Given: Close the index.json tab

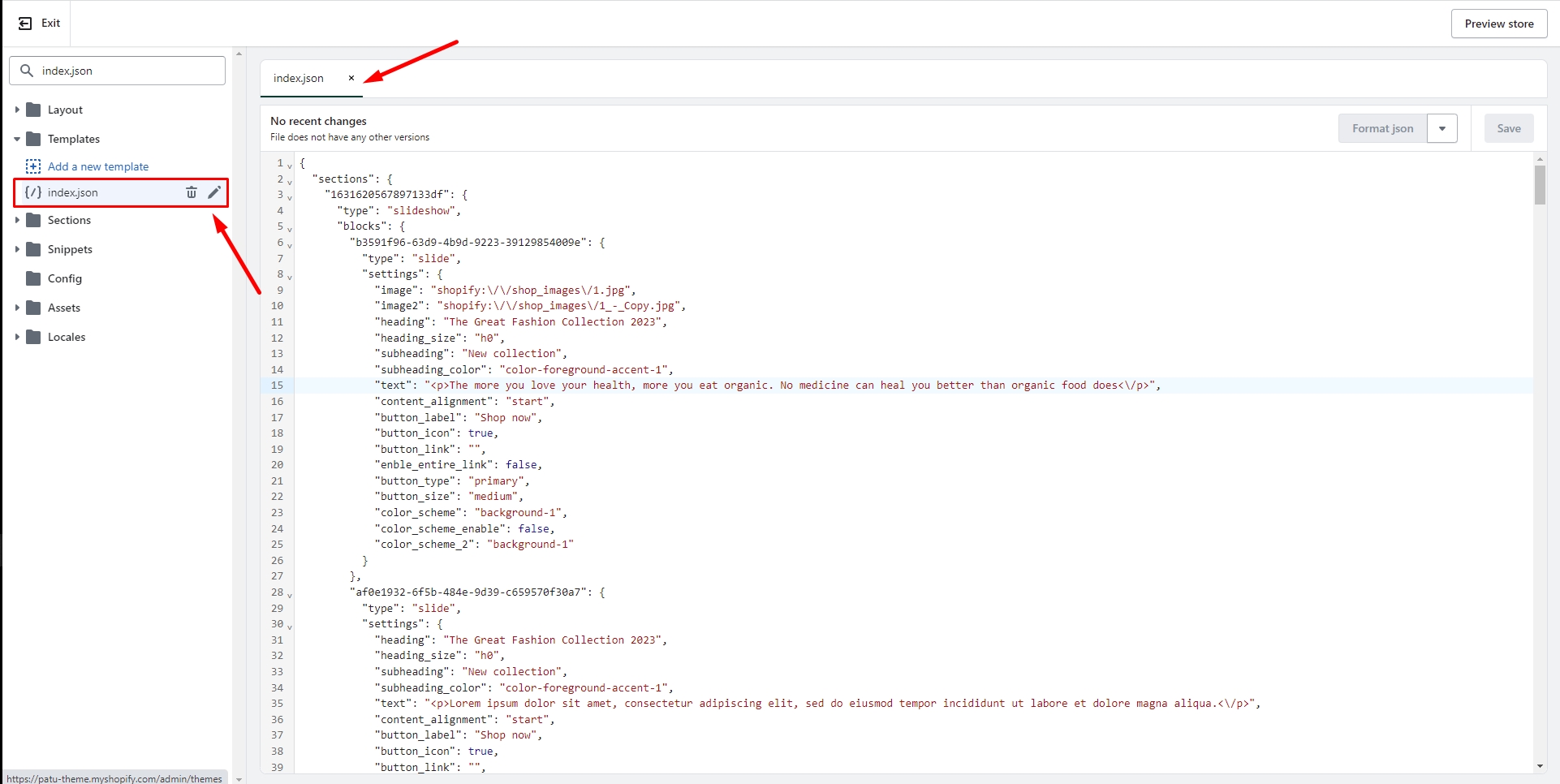Looking at the screenshot, I should click(351, 78).
